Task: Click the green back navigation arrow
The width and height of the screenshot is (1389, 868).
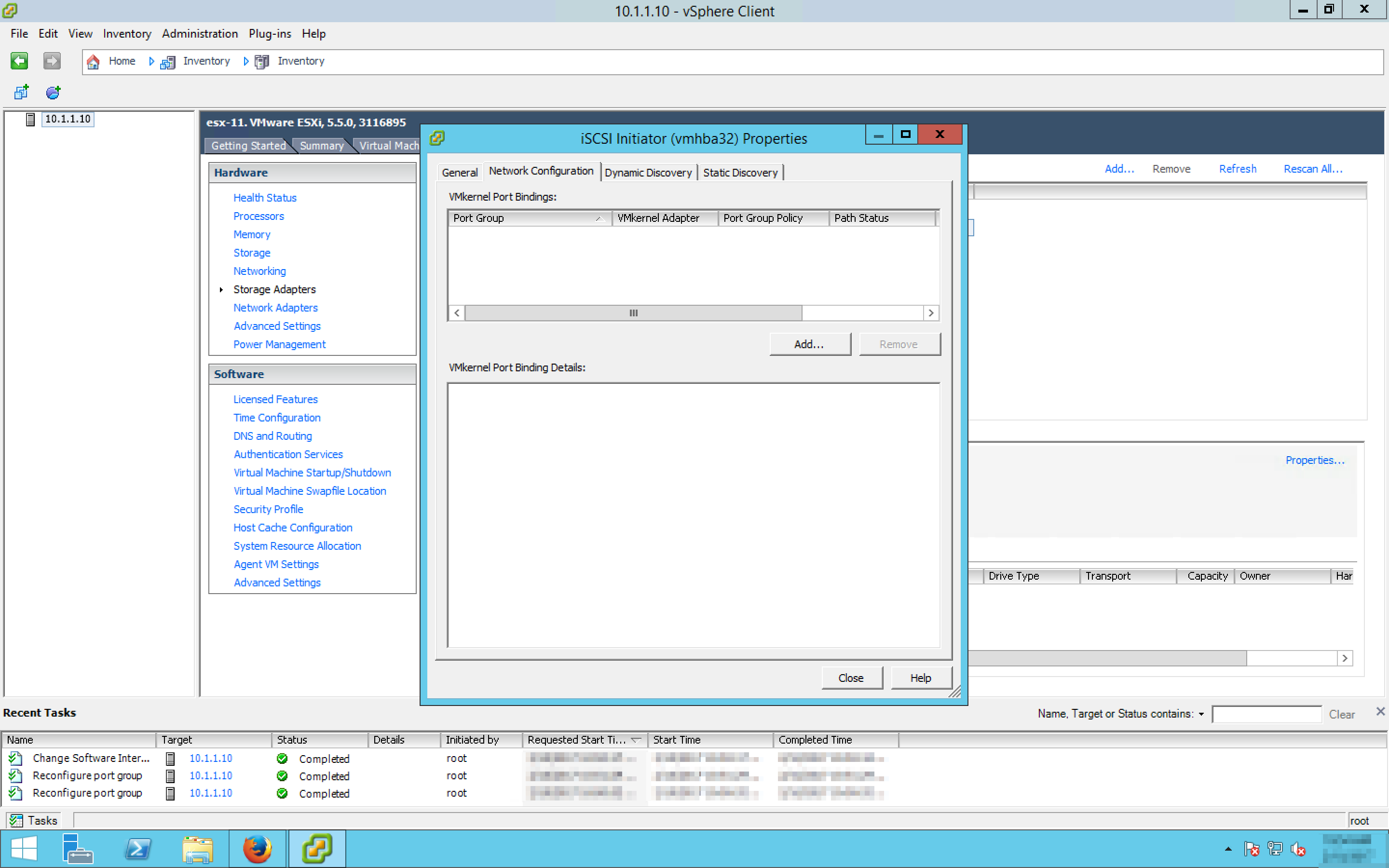Action: pyautogui.click(x=19, y=61)
